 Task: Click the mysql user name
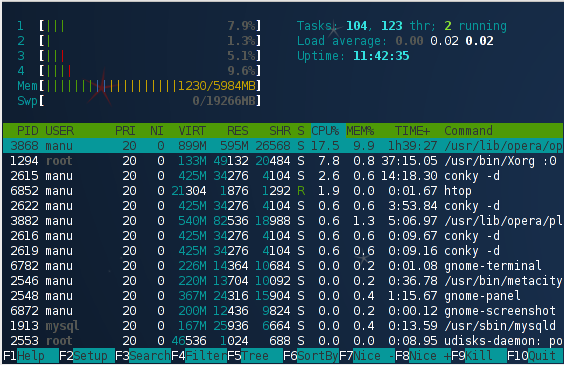pos(62,326)
